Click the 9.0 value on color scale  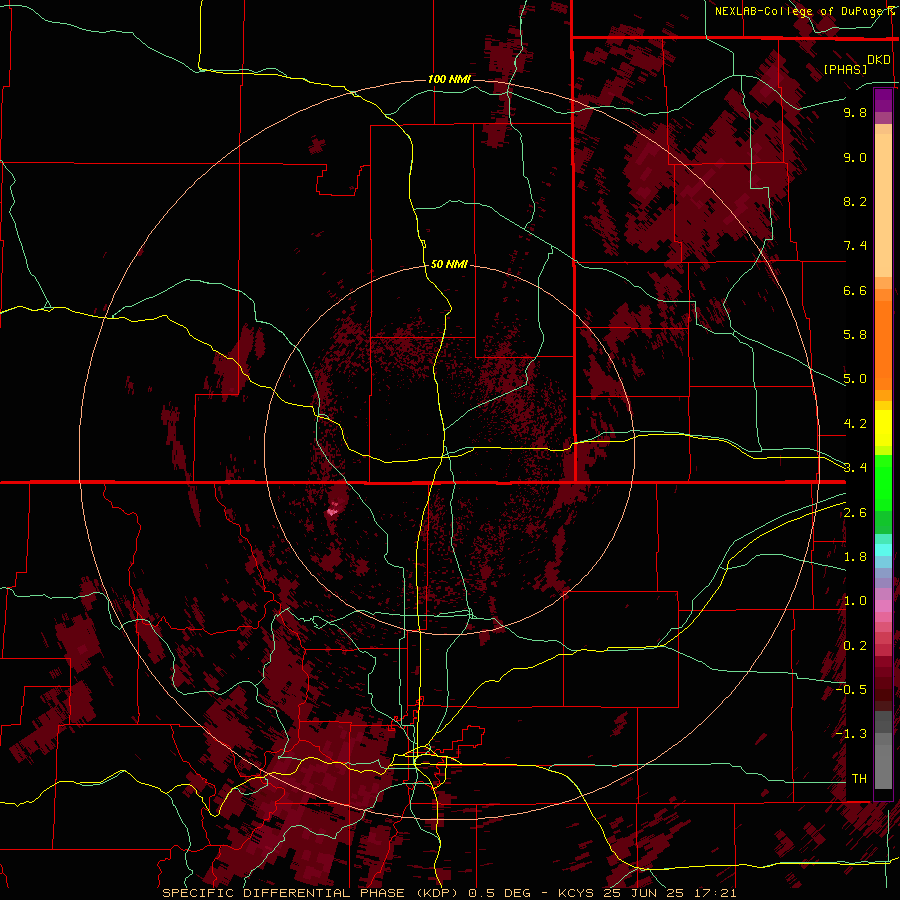click(x=855, y=157)
